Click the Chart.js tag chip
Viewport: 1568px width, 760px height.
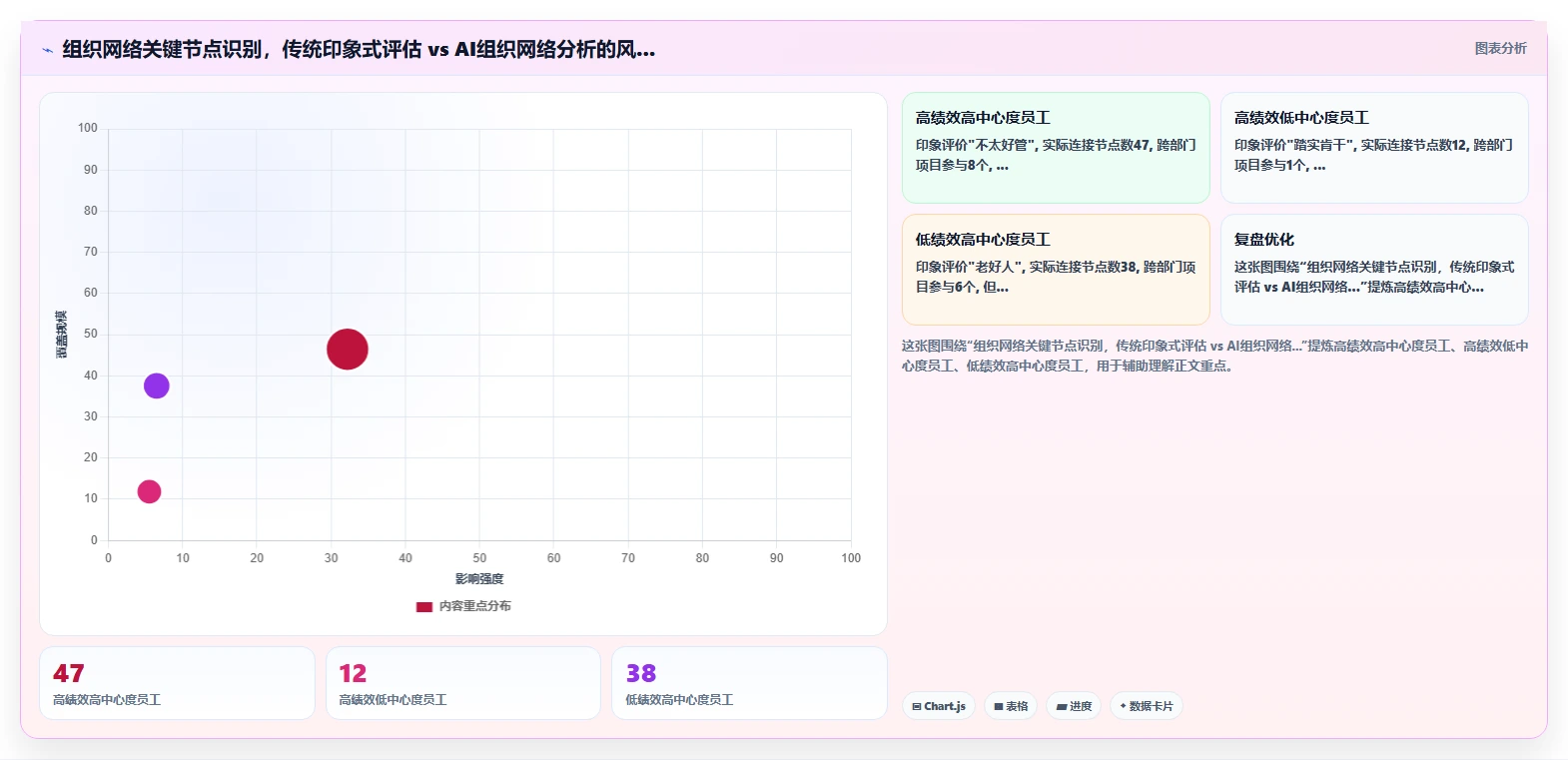[x=939, y=706]
